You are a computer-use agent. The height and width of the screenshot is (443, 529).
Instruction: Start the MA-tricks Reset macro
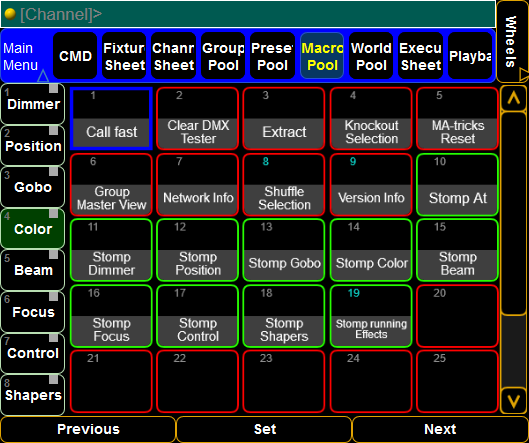click(x=457, y=118)
